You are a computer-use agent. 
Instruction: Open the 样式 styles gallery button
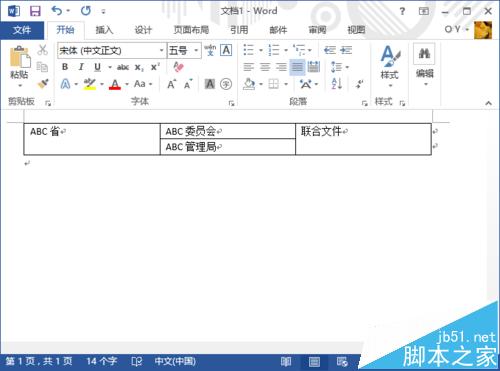click(390, 66)
